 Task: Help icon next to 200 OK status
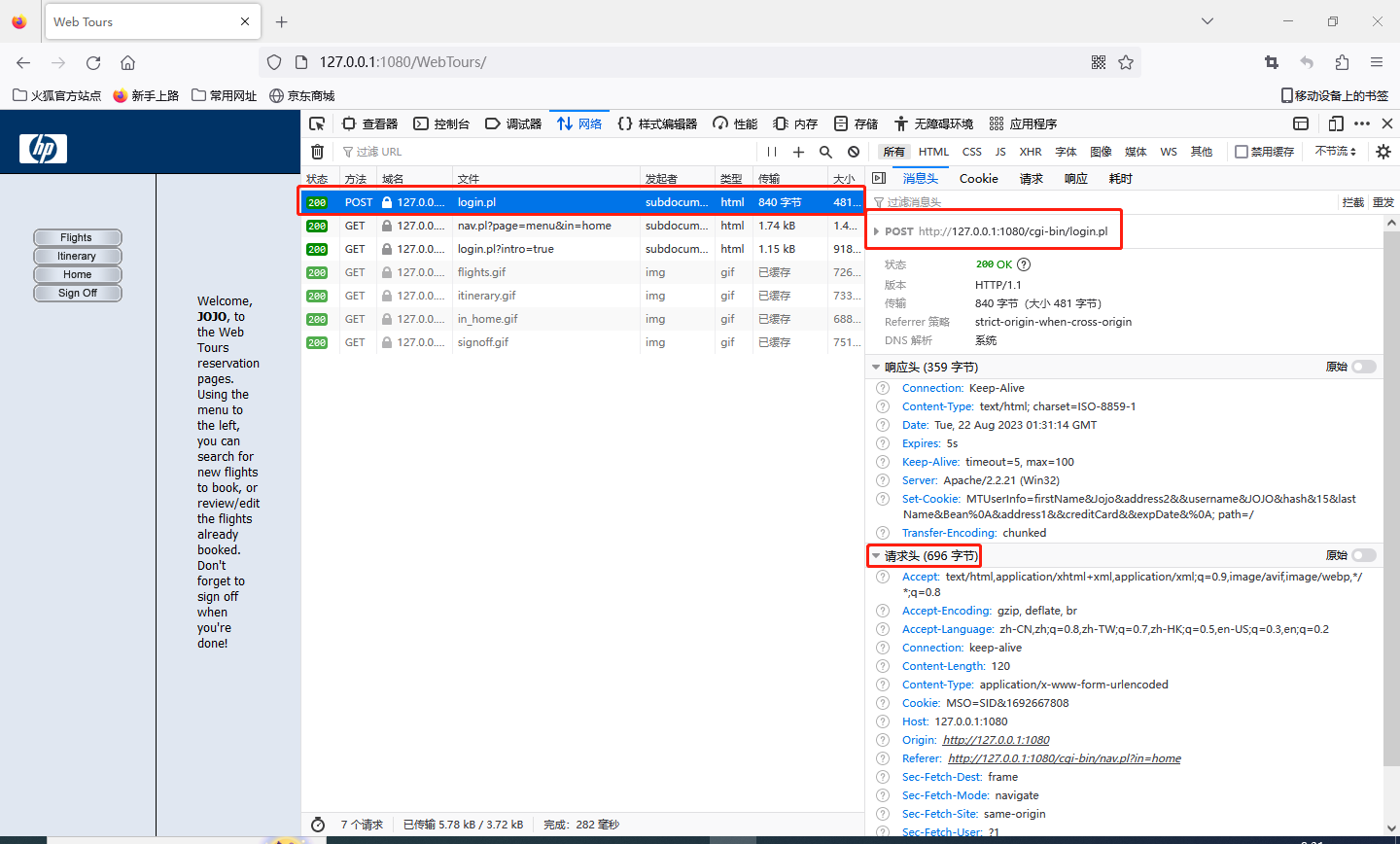coord(1024,264)
